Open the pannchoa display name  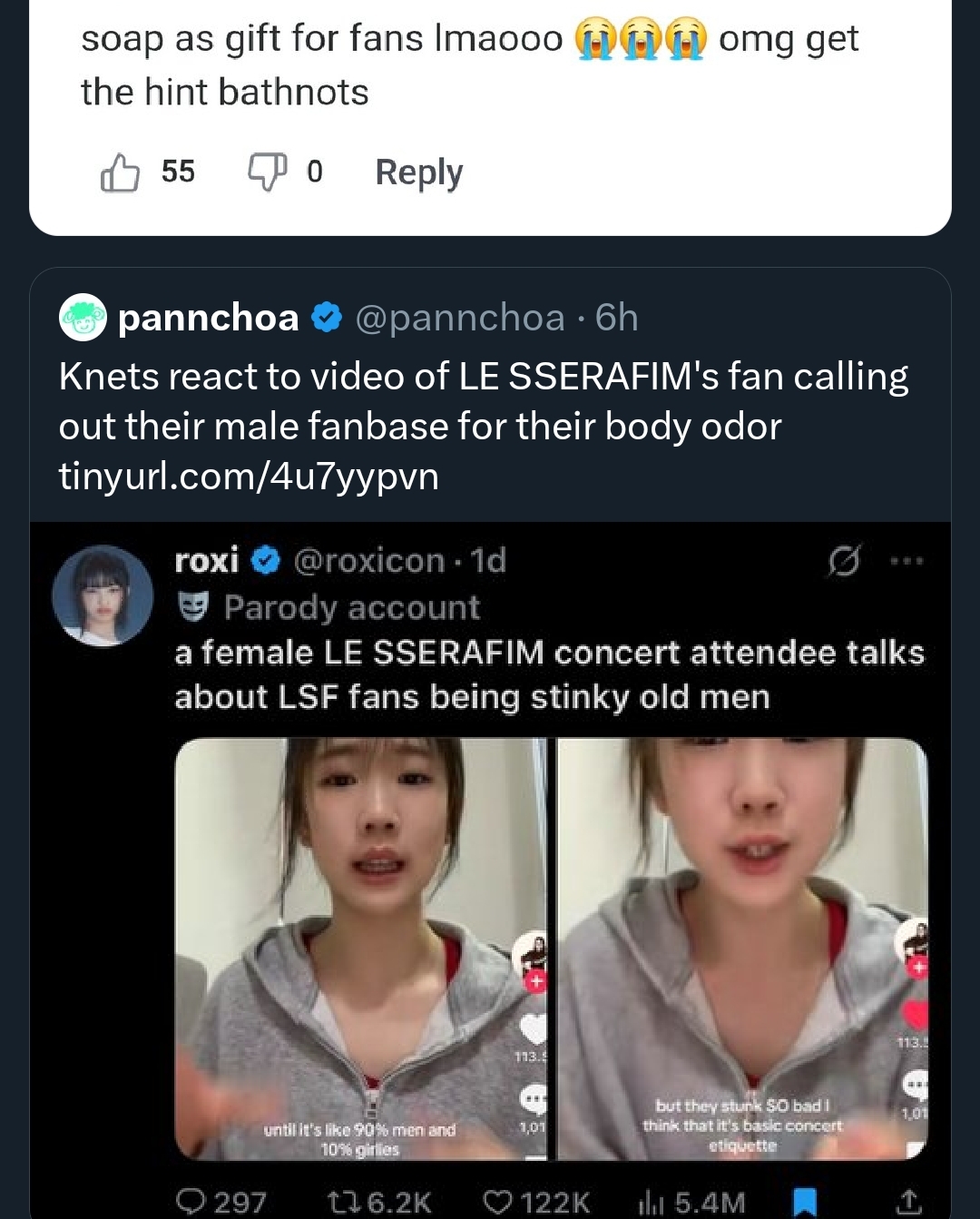coord(208,318)
